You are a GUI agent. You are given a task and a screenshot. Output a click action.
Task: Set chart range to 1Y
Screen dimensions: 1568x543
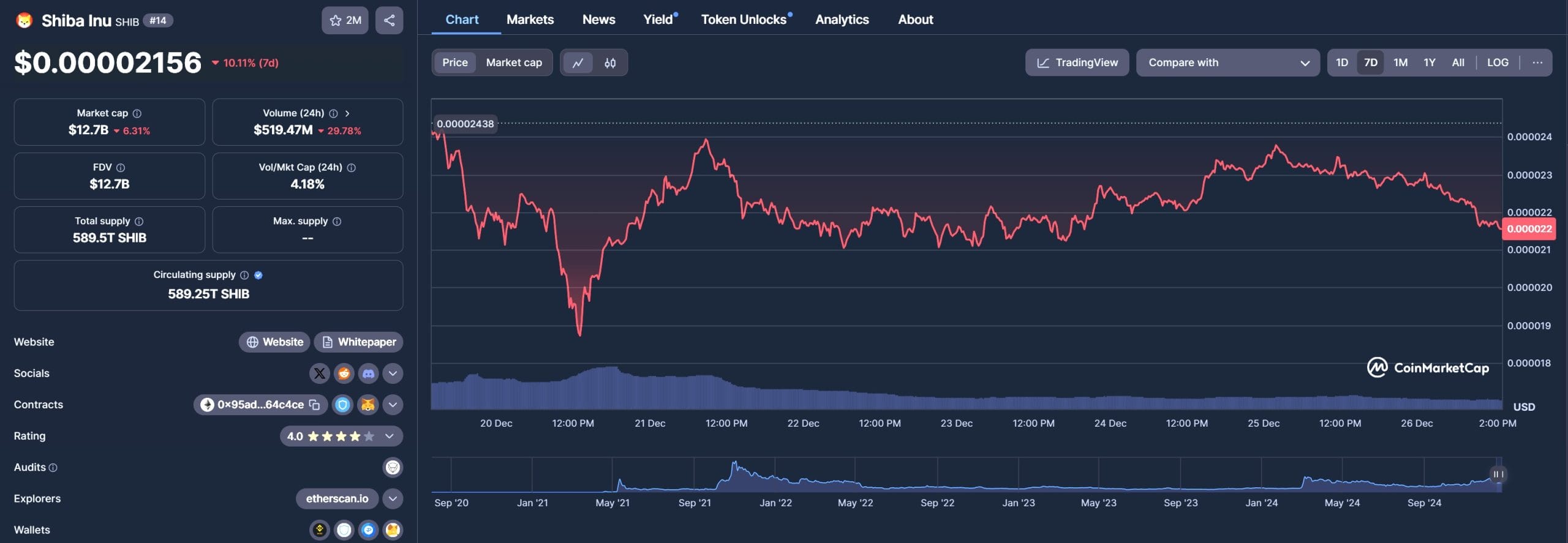[1430, 62]
